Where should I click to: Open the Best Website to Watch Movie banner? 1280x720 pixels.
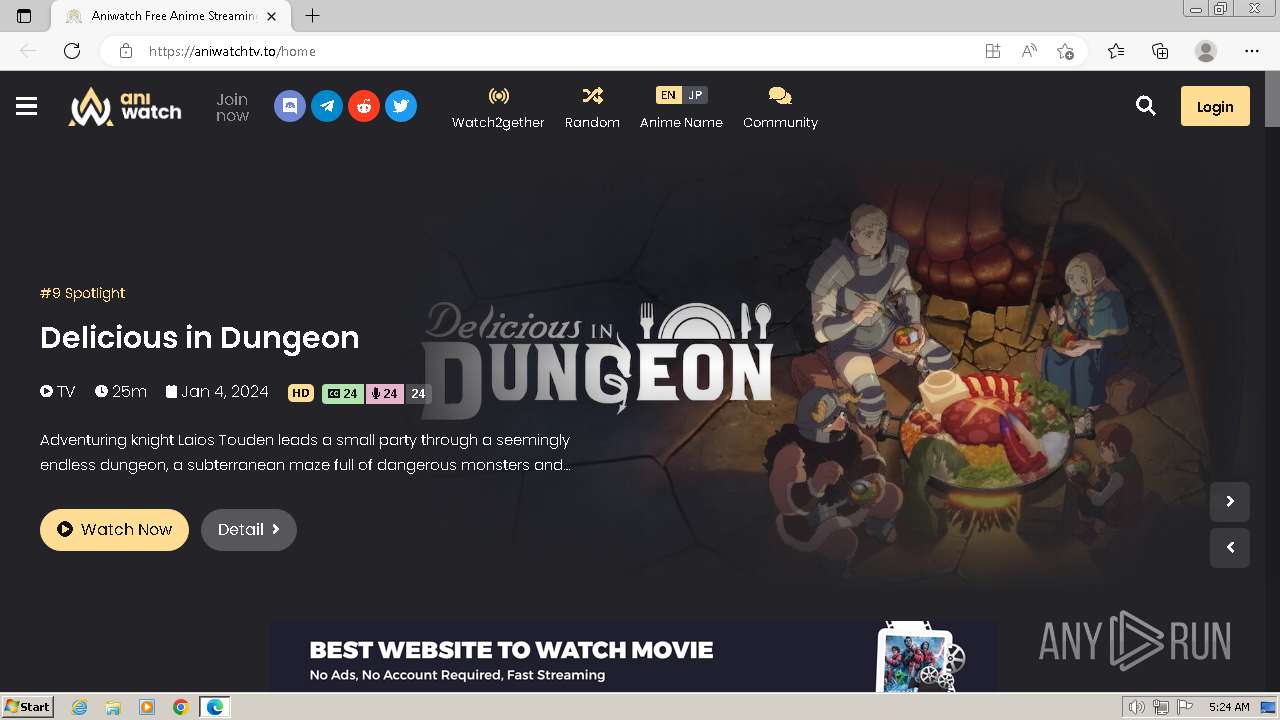coord(633,657)
